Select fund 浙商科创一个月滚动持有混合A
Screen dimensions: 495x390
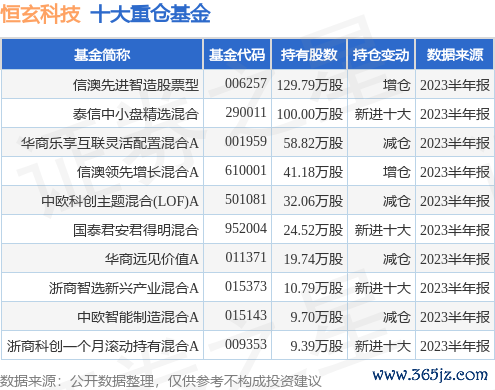tap(103, 346)
